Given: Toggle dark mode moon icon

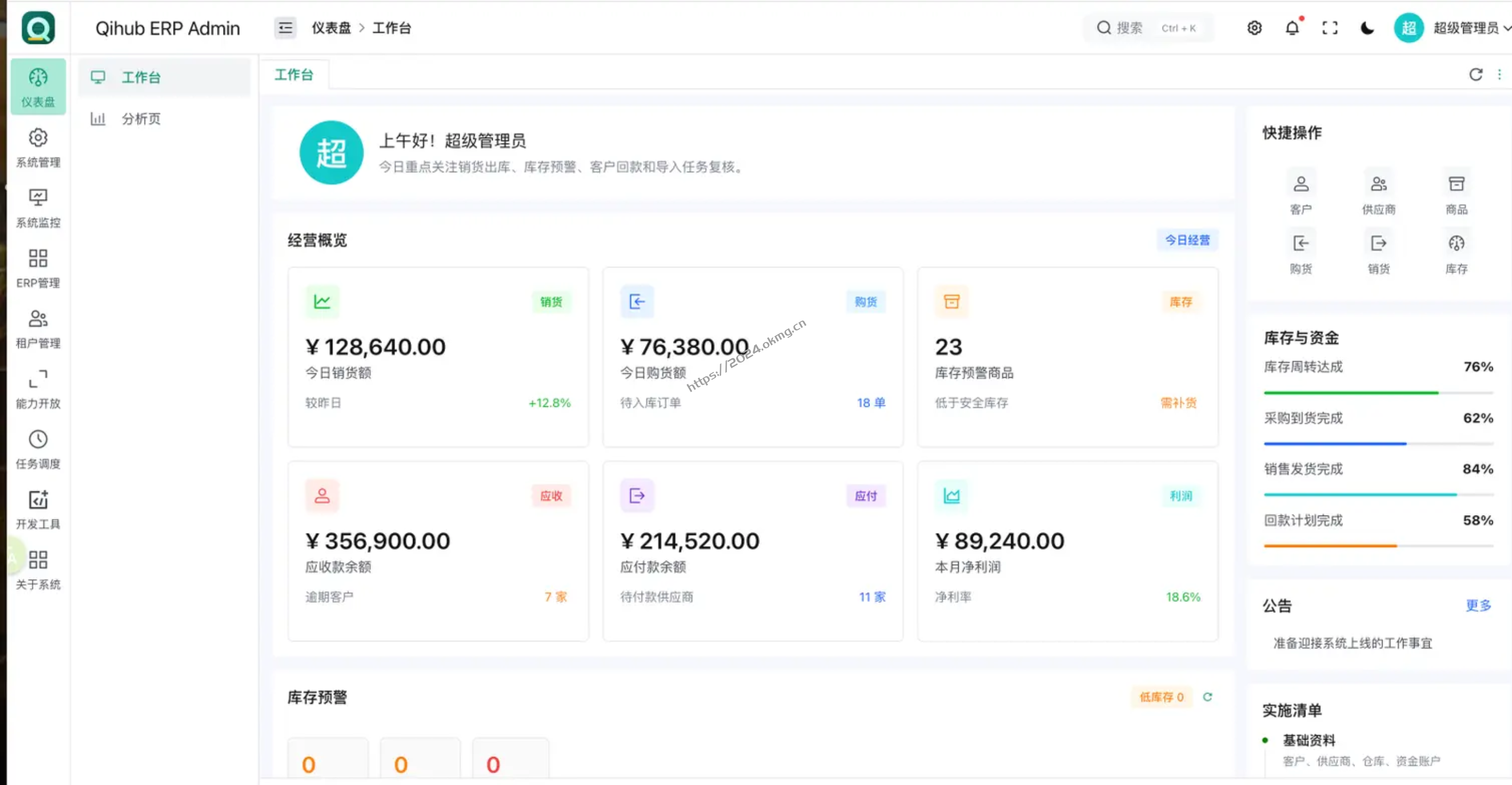Looking at the screenshot, I should [x=1367, y=28].
